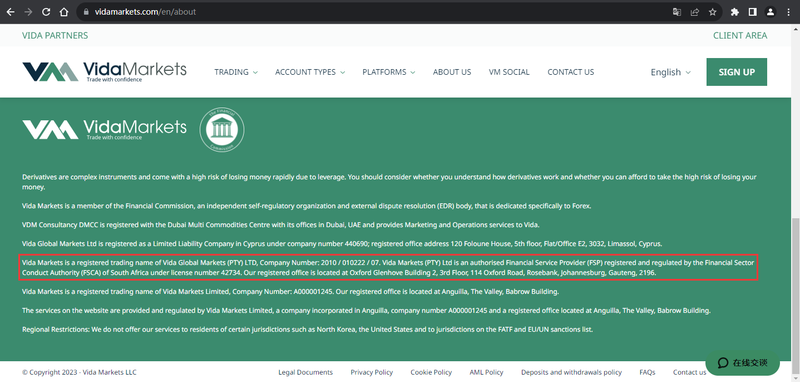Click the Copyright 2023 Vida Markets text
Screen dimensions: 800x382
[x=79, y=372]
